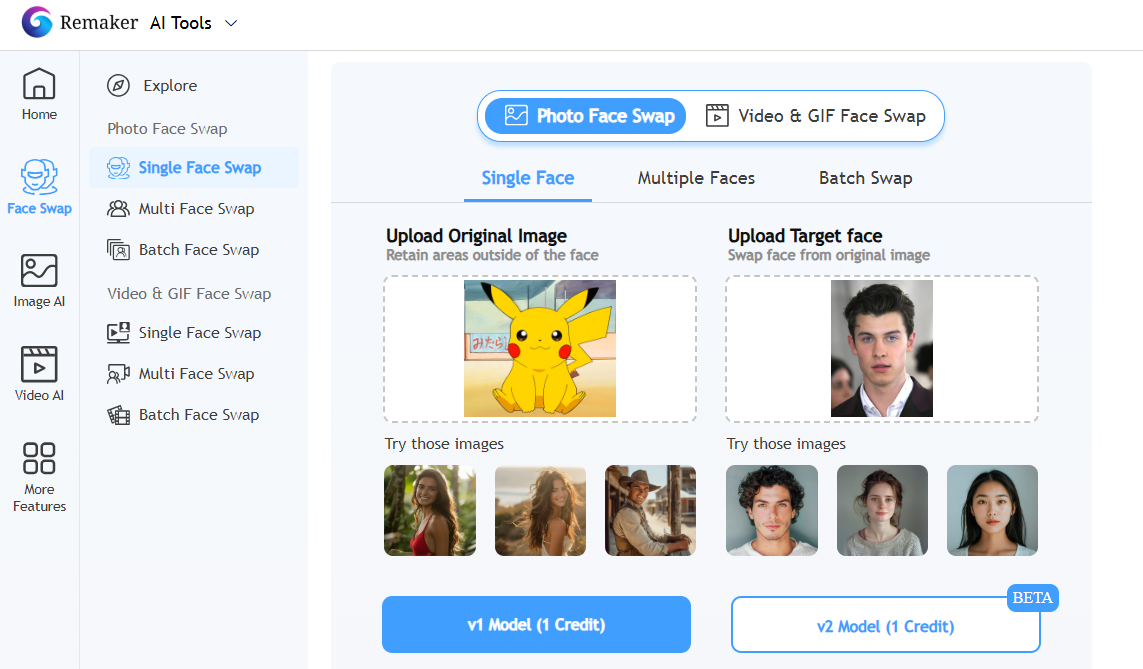The width and height of the screenshot is (1143, 669).
Task: Open the Home sidebar icon
Action: point(39,83)
